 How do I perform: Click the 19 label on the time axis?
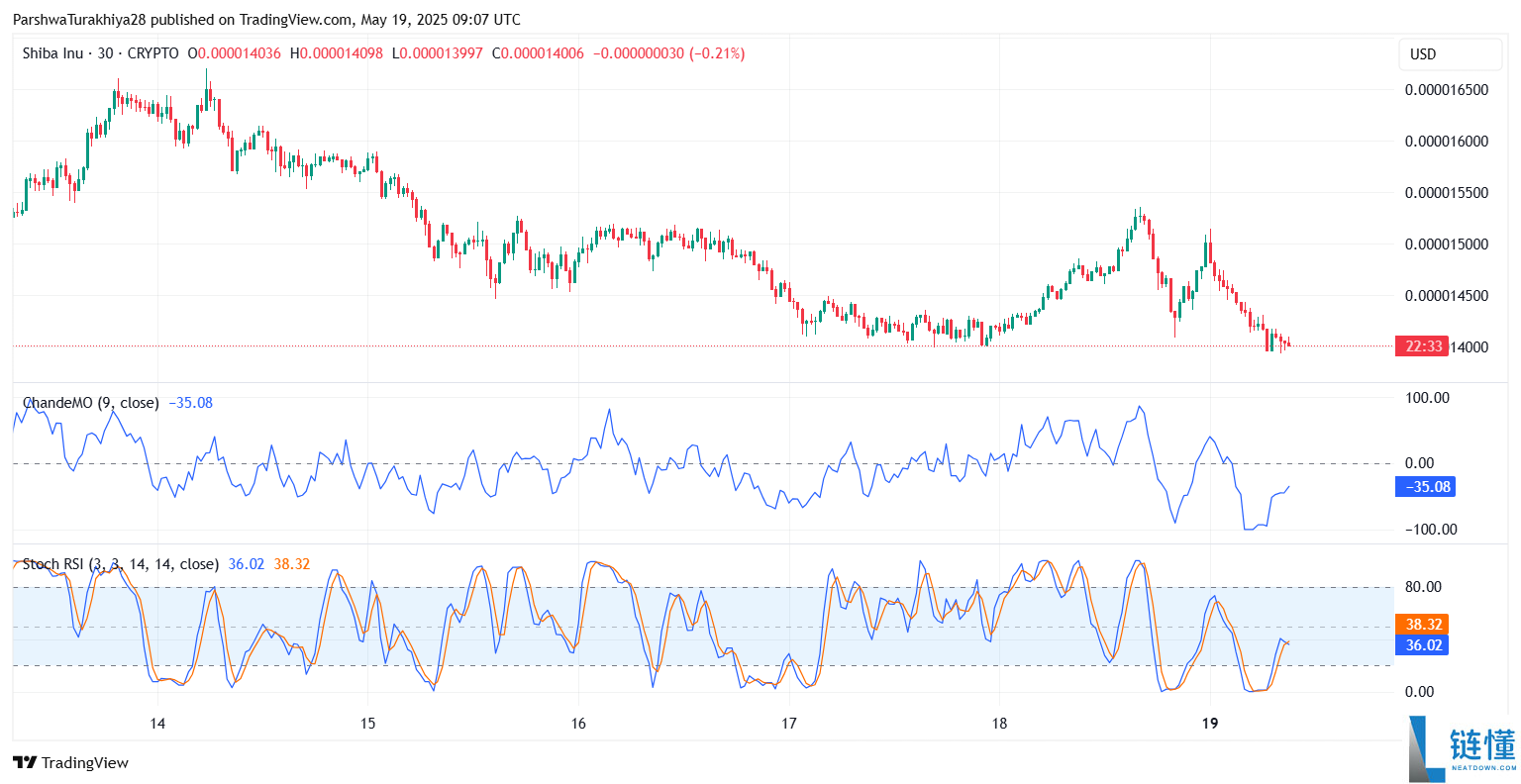click(x=1209, y=724)
